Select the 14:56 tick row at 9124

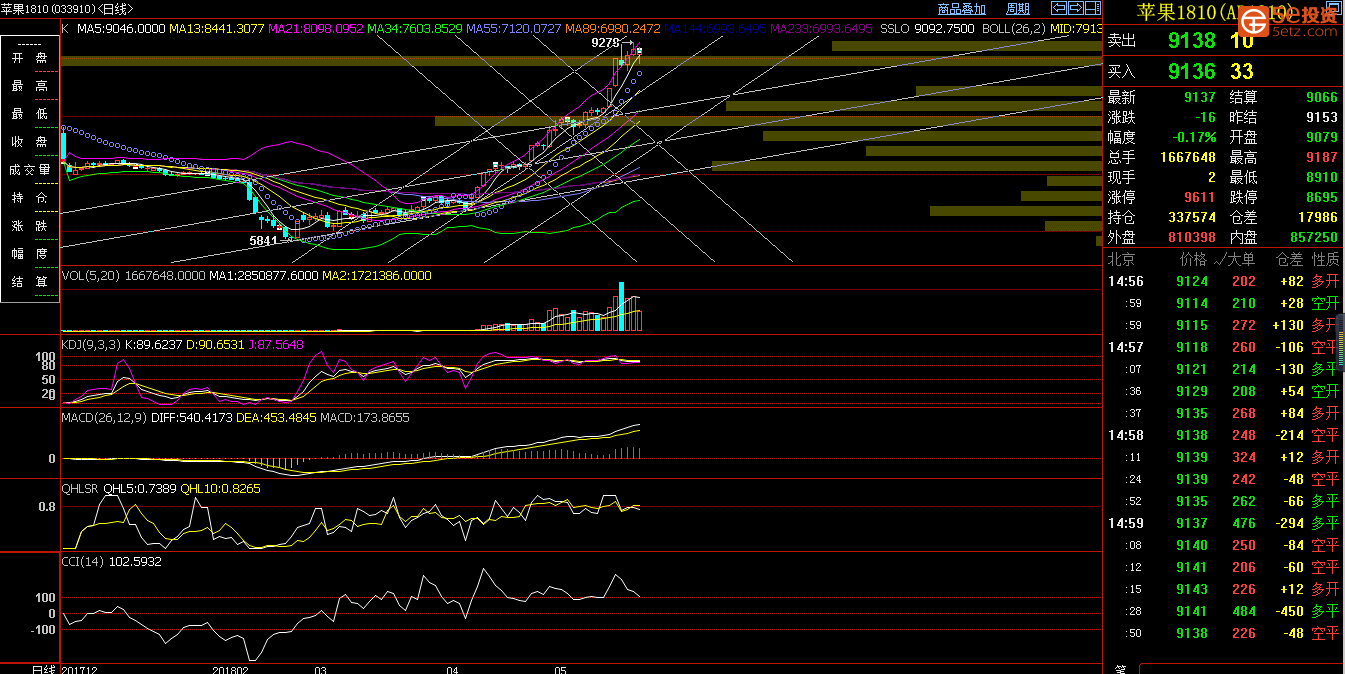(x=1222, y=281)
